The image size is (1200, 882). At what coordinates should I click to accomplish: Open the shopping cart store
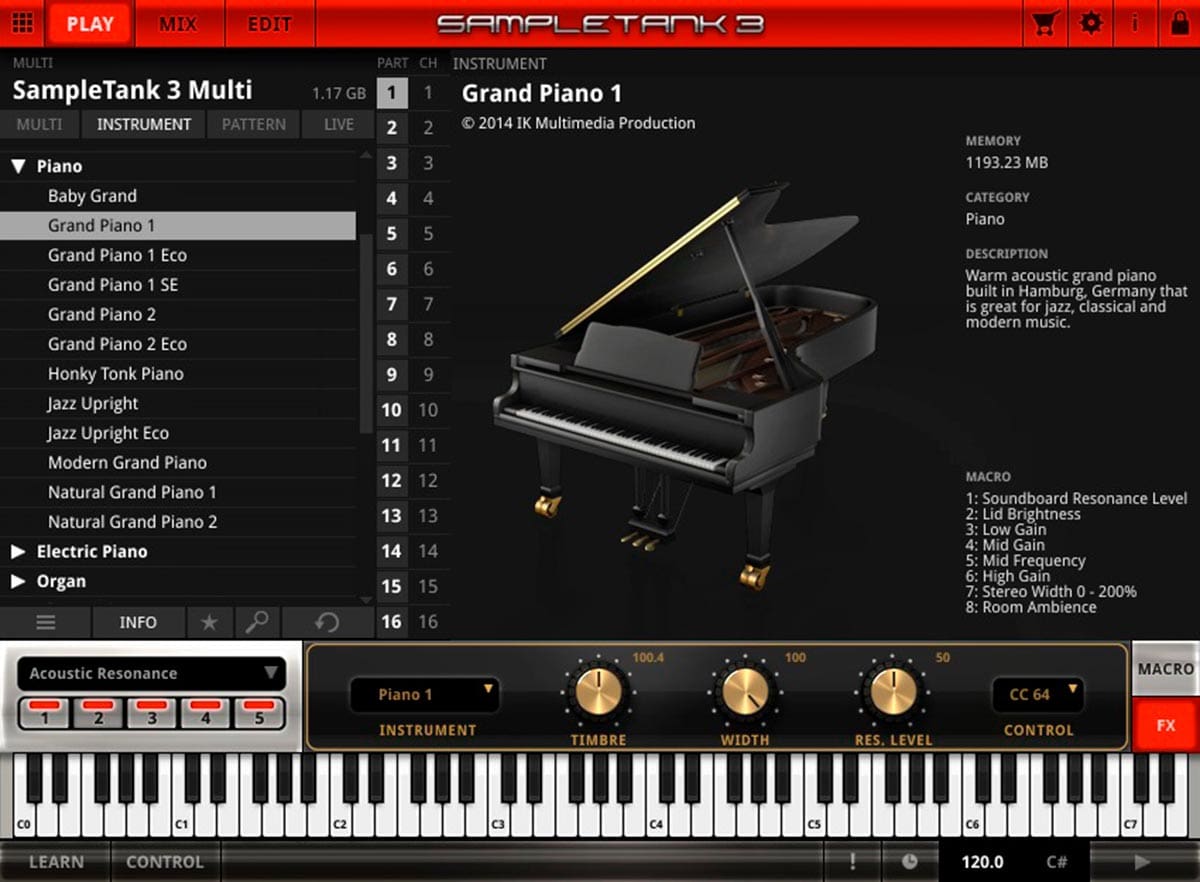coord(1045,23)
